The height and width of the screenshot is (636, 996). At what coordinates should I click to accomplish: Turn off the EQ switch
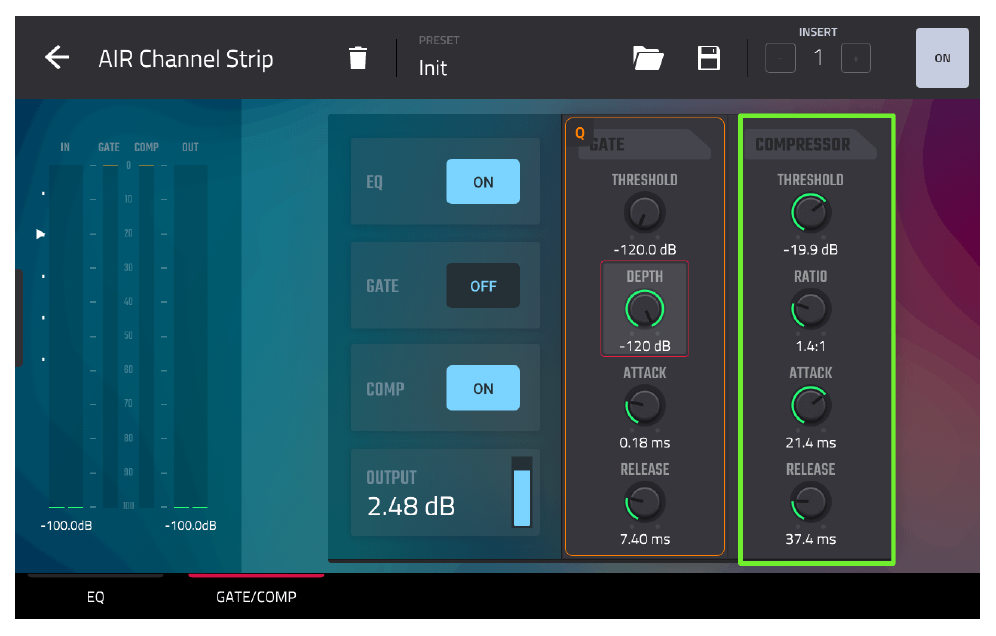pos(483,182)
